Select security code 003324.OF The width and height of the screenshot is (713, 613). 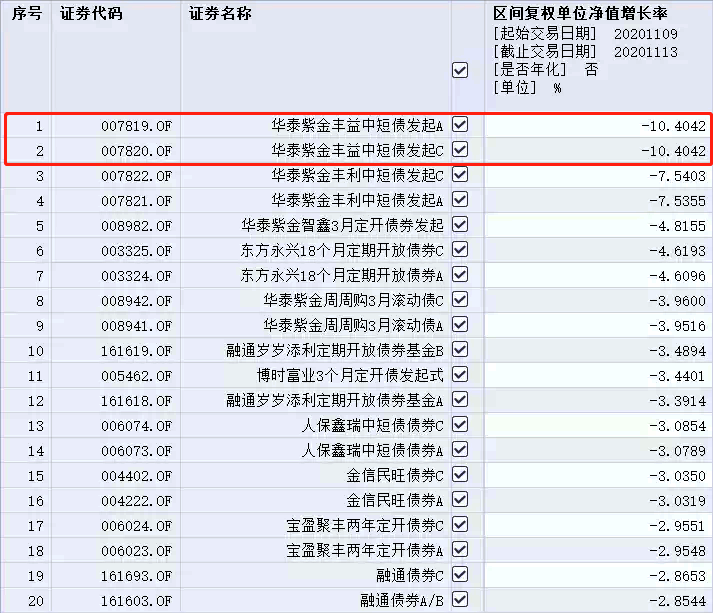click(x=136, y=276)
